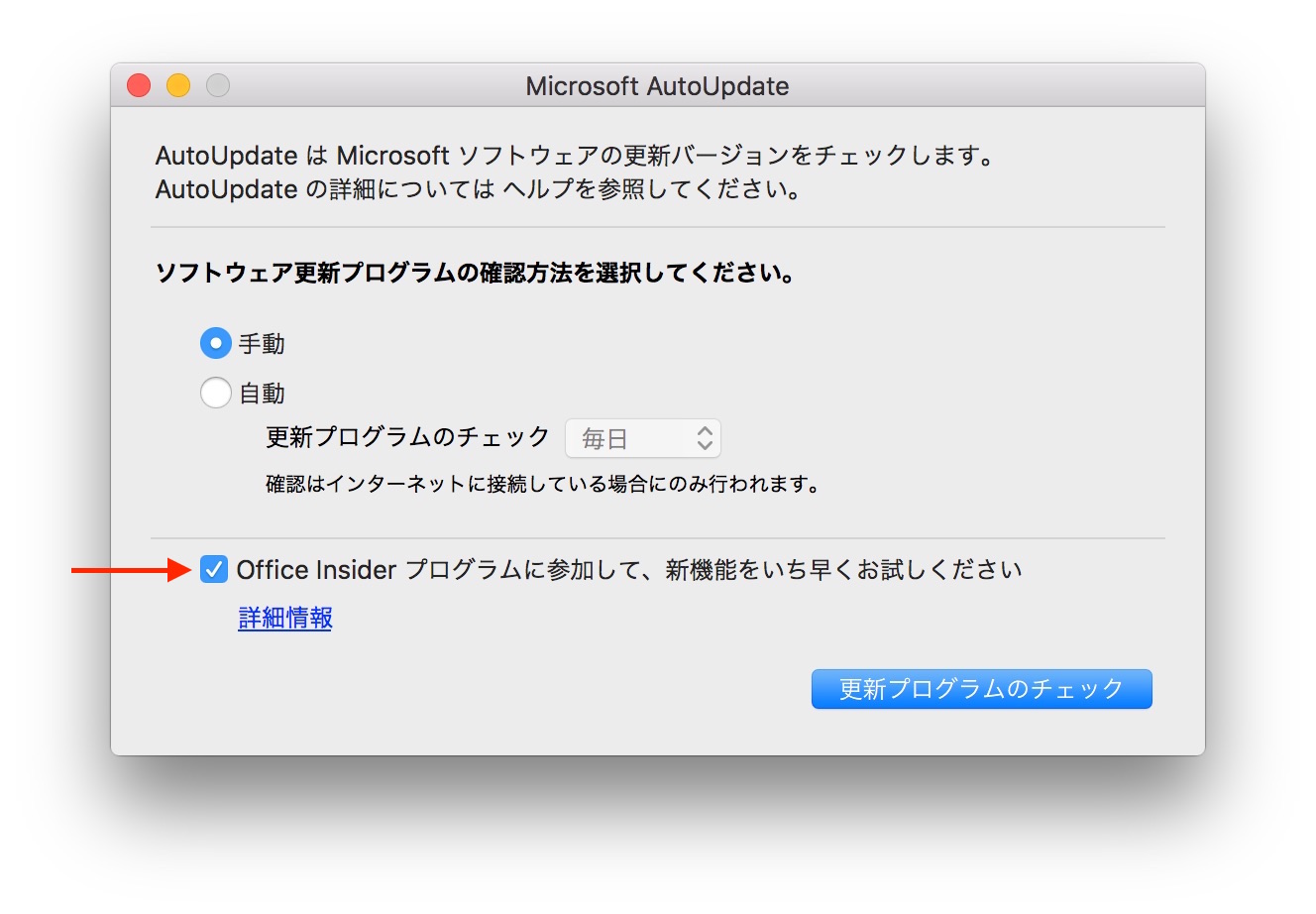Open the 詳細情報 link
This screenshot has height=914, width=1316.
pos(285,618)
